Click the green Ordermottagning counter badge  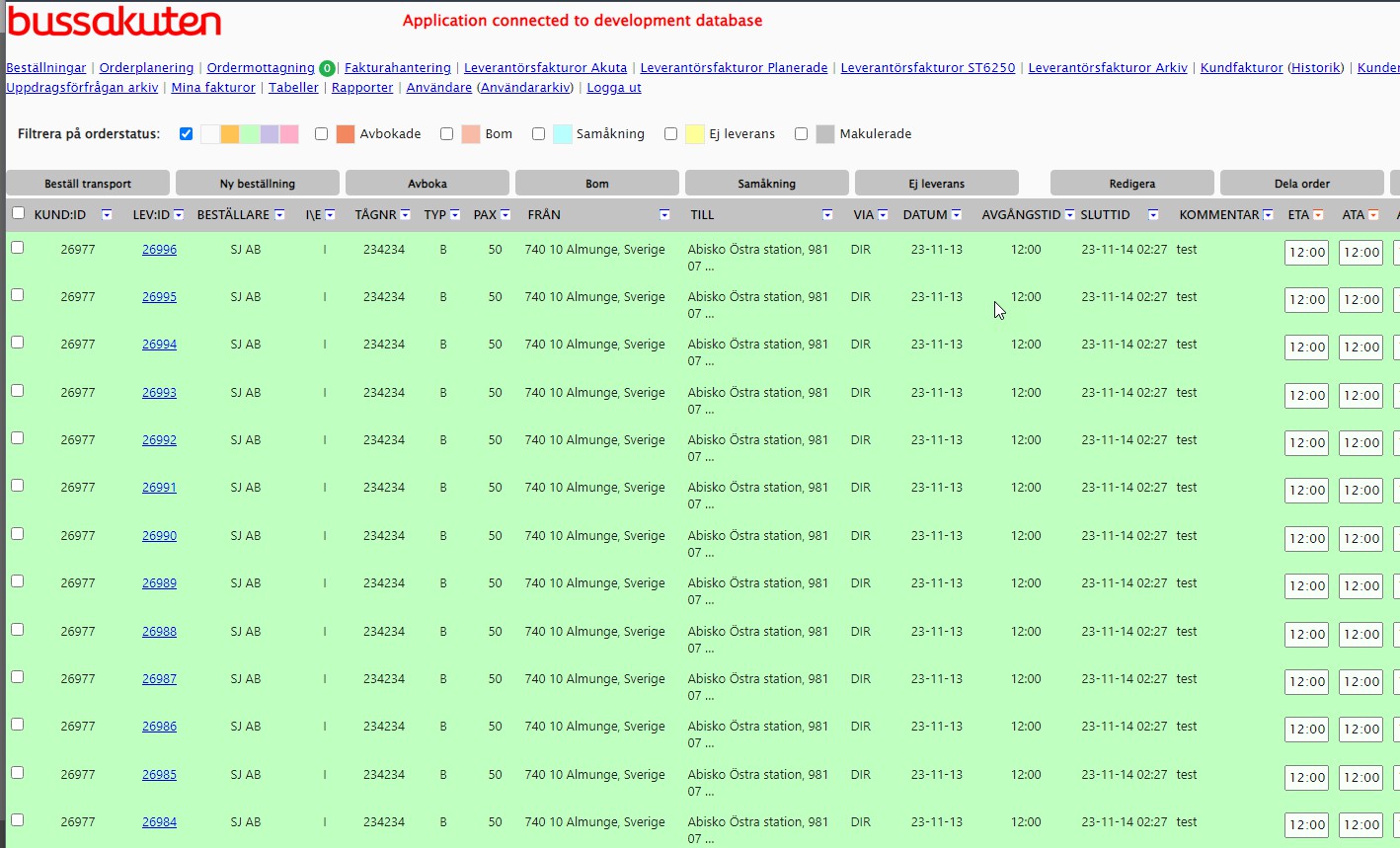click(x=327, y=68)
